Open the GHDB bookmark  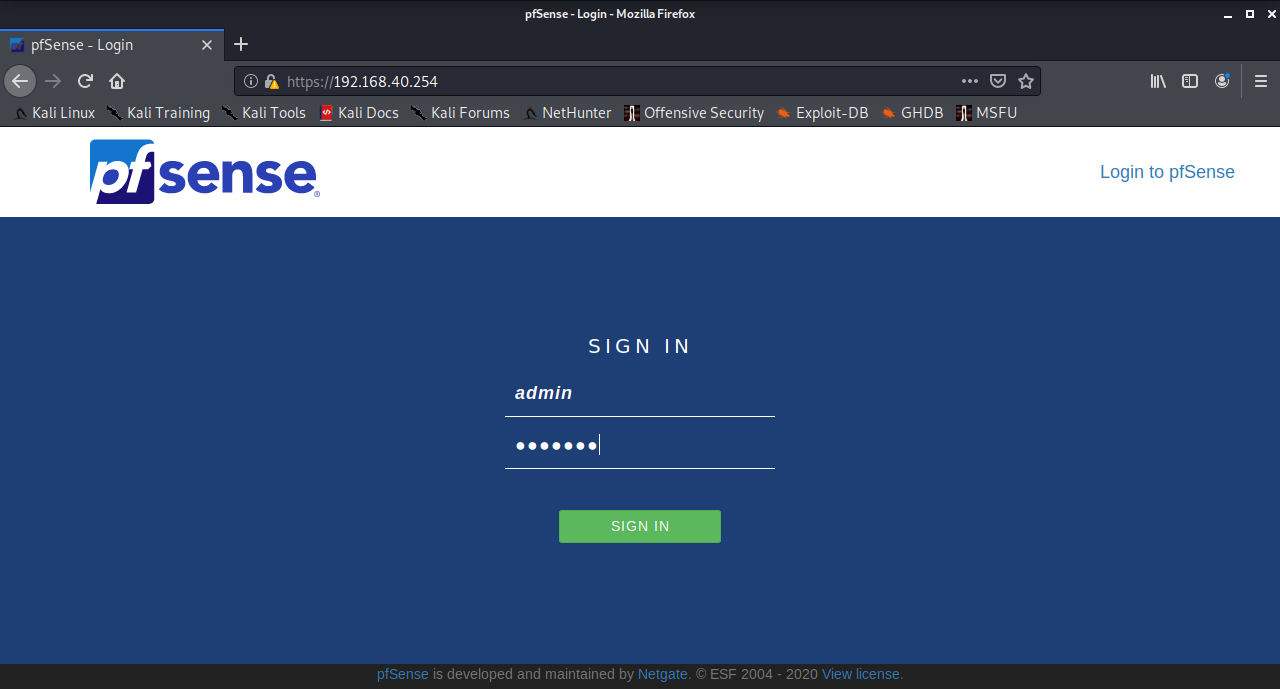(912, 113)
